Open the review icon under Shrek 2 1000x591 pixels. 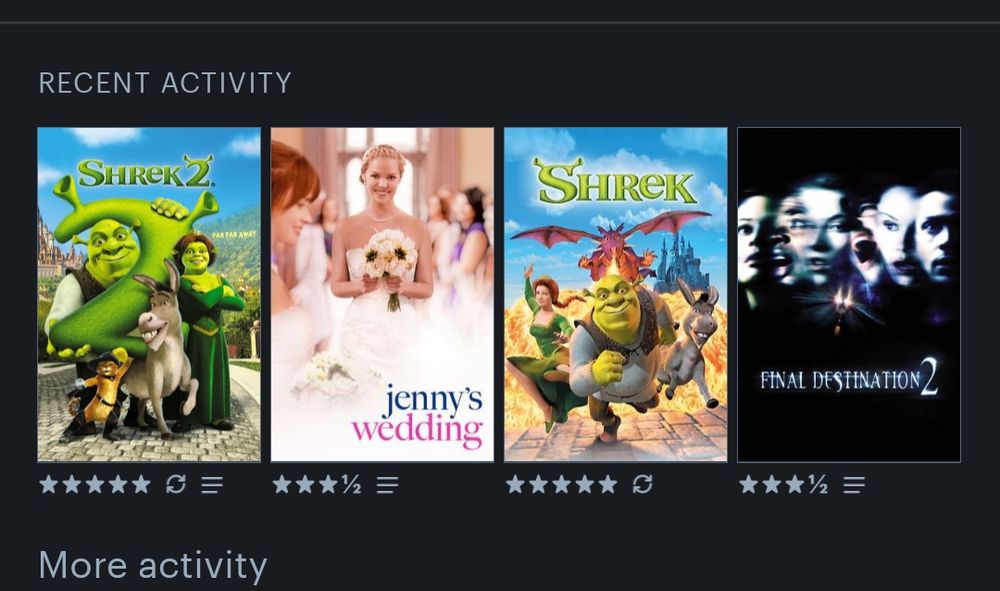tap(212, 485)
